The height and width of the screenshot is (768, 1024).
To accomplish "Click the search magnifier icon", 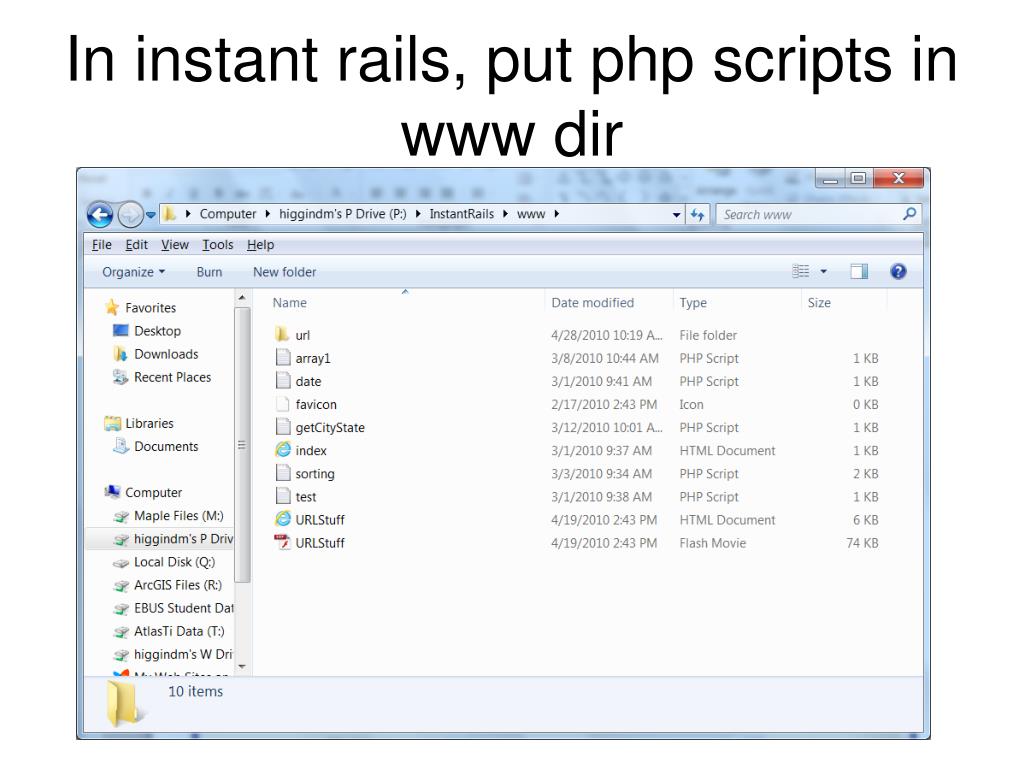I will point(909,214).
